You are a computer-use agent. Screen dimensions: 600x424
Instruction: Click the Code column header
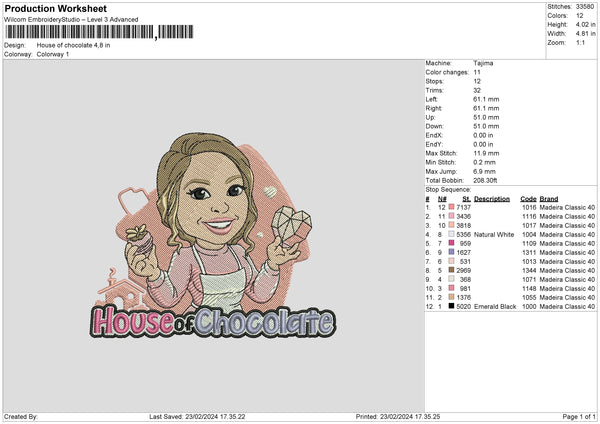[529, 198]
